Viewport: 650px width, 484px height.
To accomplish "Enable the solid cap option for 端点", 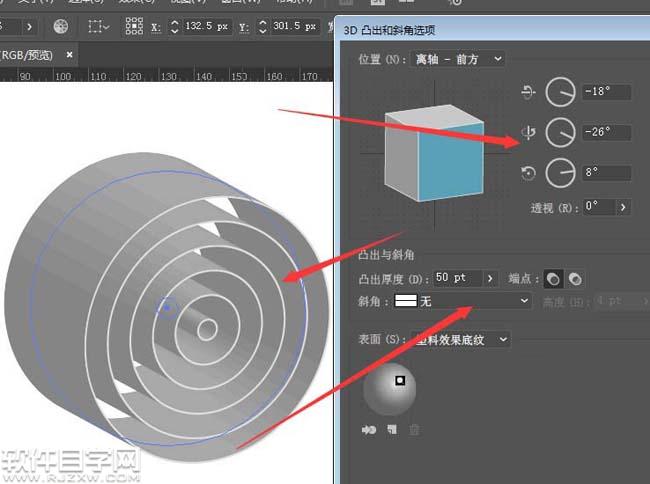I will pyautogui.click(x=551, y=278).
